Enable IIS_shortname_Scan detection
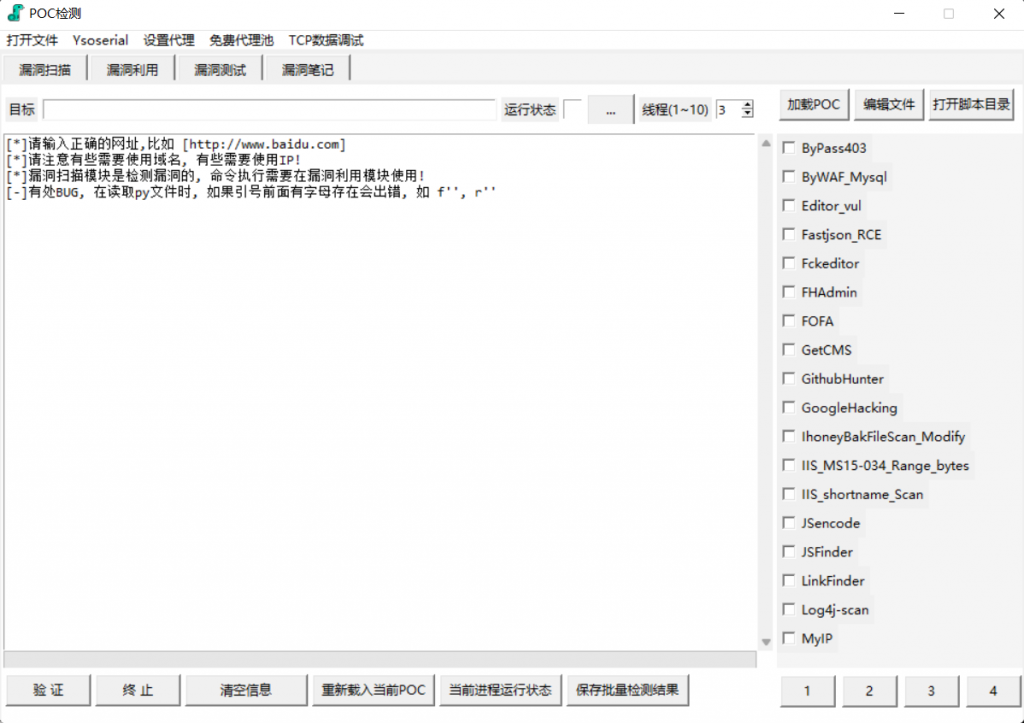 [x=789, y=494]
